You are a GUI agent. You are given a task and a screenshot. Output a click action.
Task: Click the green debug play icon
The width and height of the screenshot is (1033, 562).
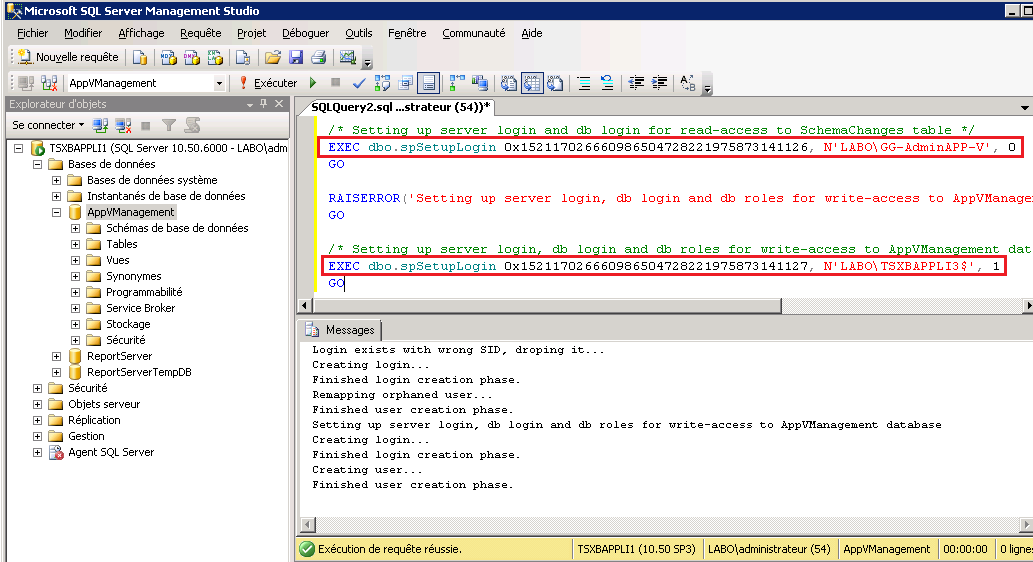coord(314,83)
